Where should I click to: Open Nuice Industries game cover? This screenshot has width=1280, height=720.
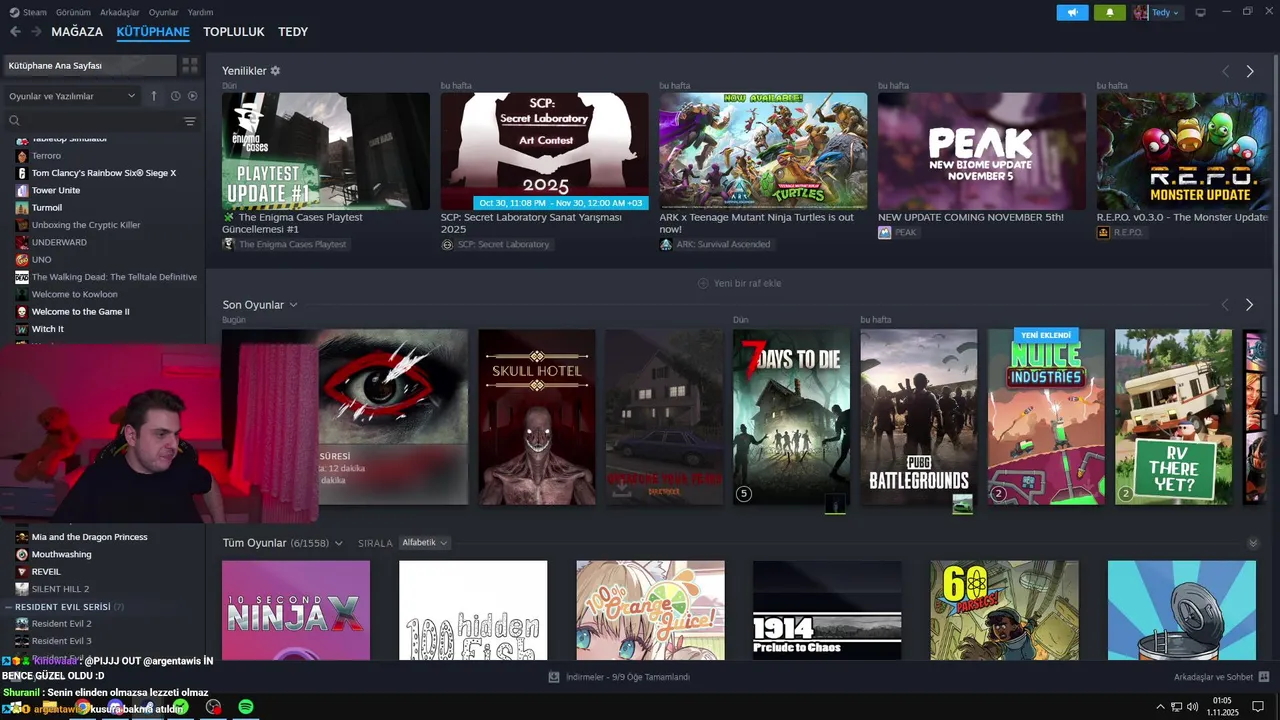point(1046,417)
